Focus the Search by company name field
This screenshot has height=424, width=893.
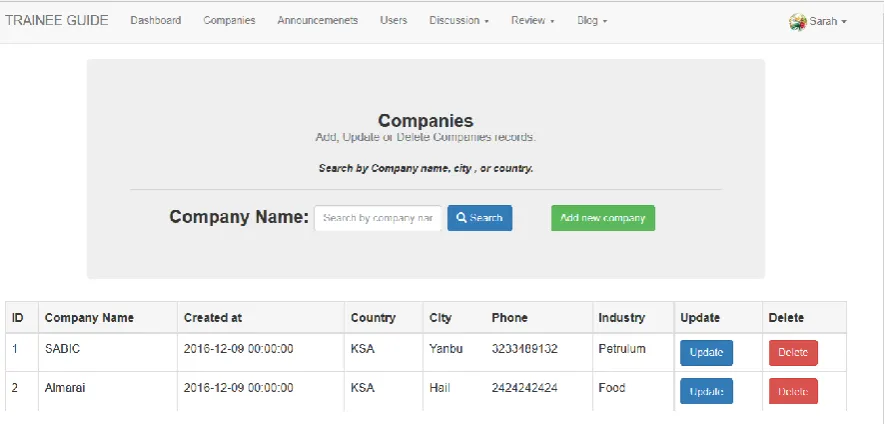tap(378, 218)
